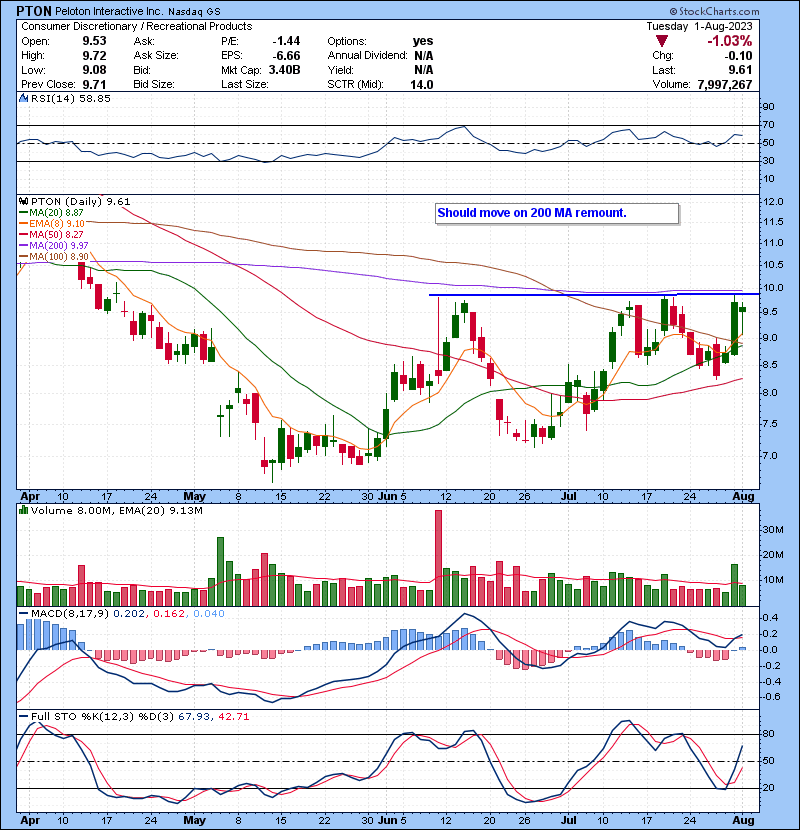Click the 7.0 label on the price axis
The width and height of the screenshot is (800, 830).
770,456
